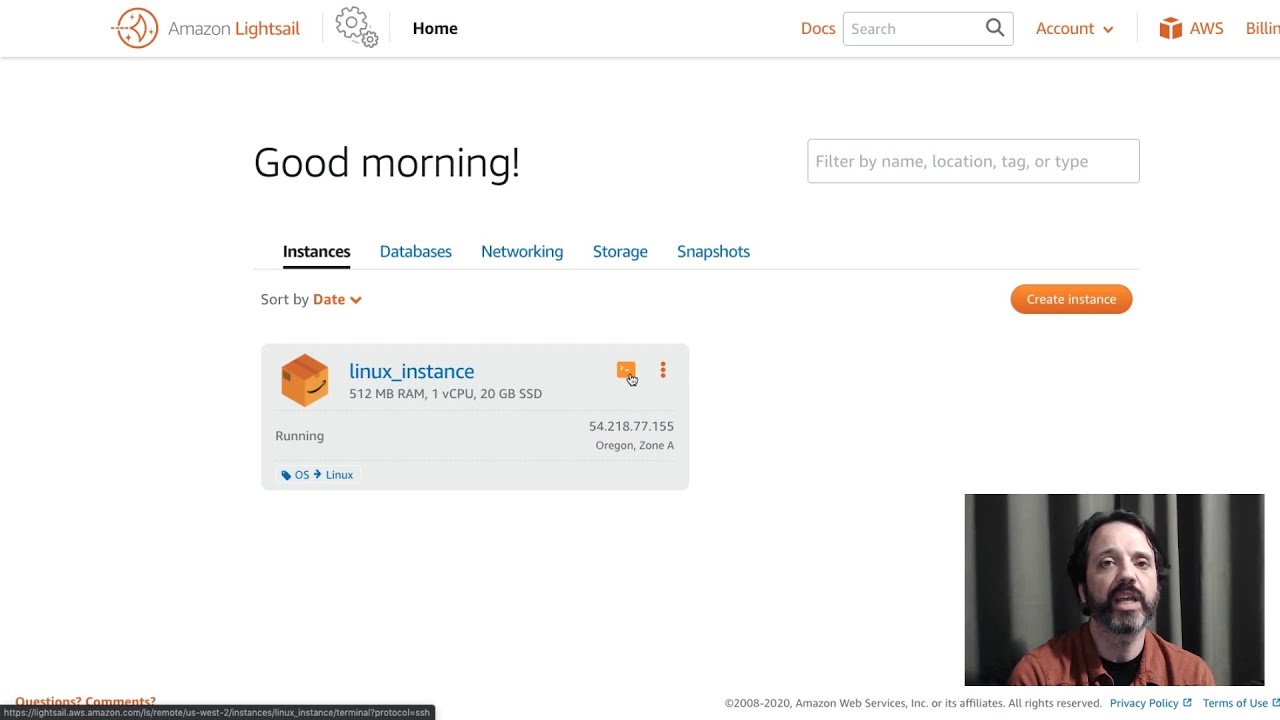Screen dimensions: 1280x720
Task: Open the linux_instance name link
Action: click(x=411, y=371)
